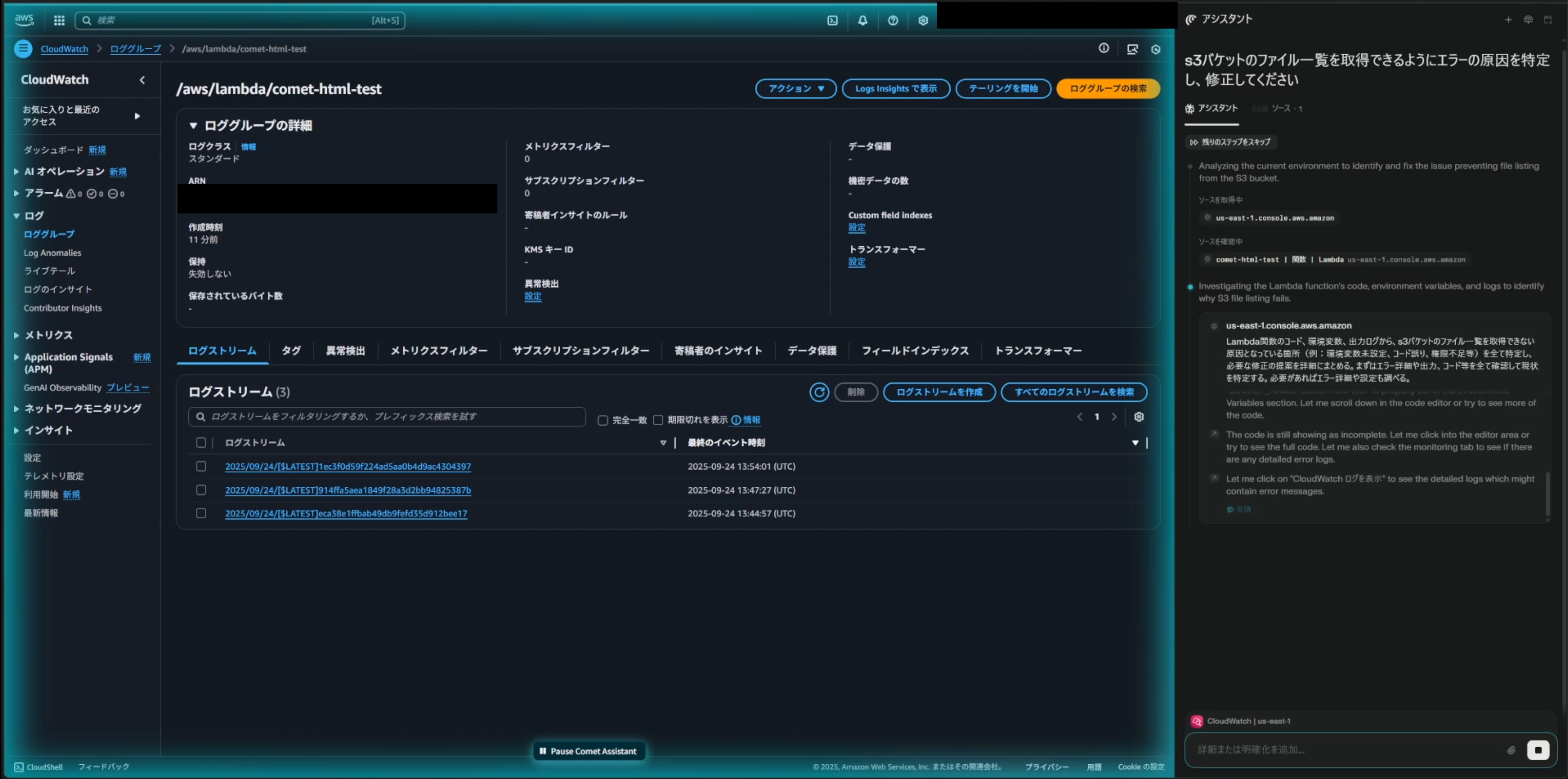Expand the メトリクス sidebar section
Viewport: 1568px width, 779px height.
[x=17, y=335]
